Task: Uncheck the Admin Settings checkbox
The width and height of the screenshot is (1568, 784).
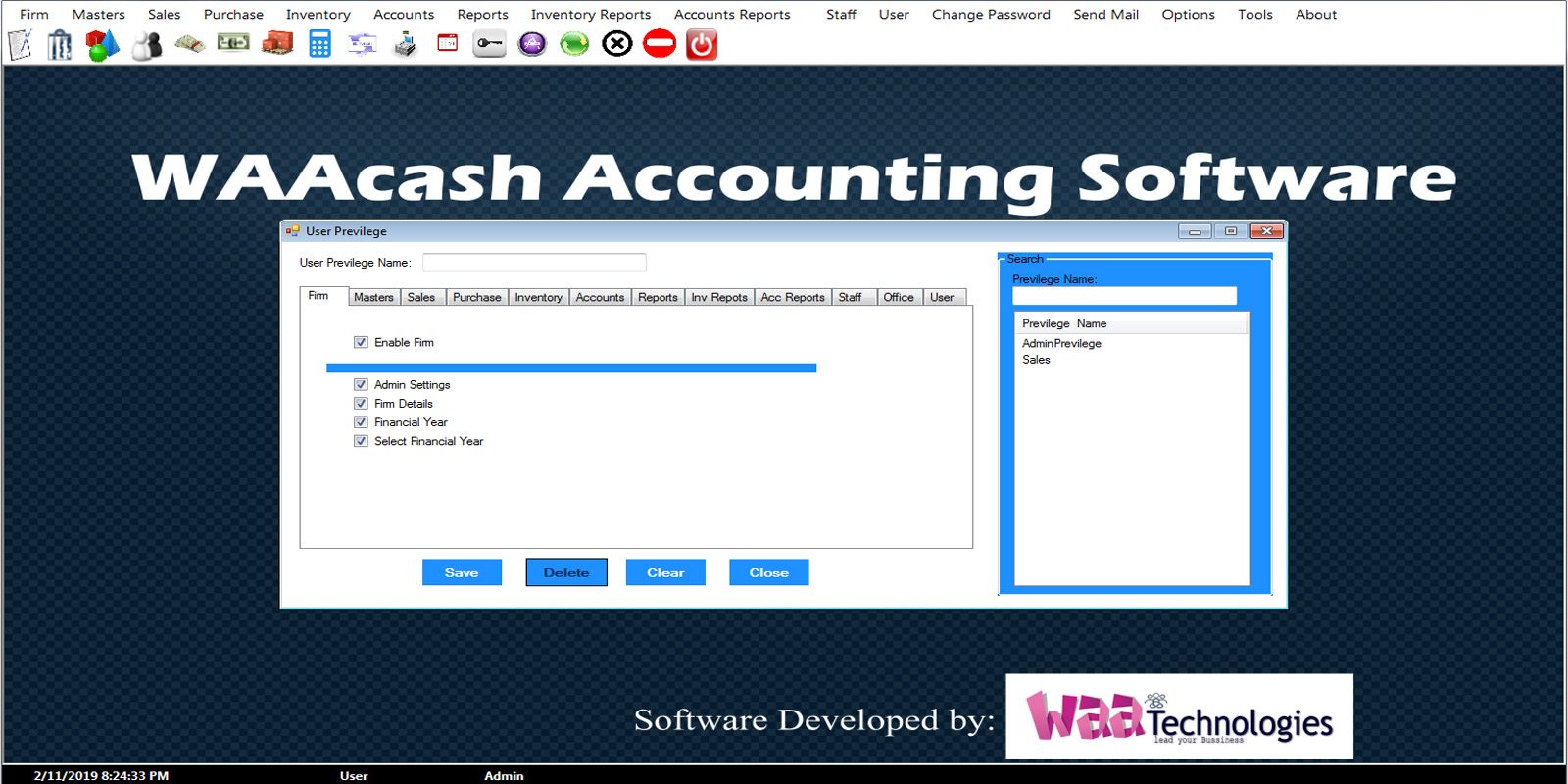Action: click(361, 384)
